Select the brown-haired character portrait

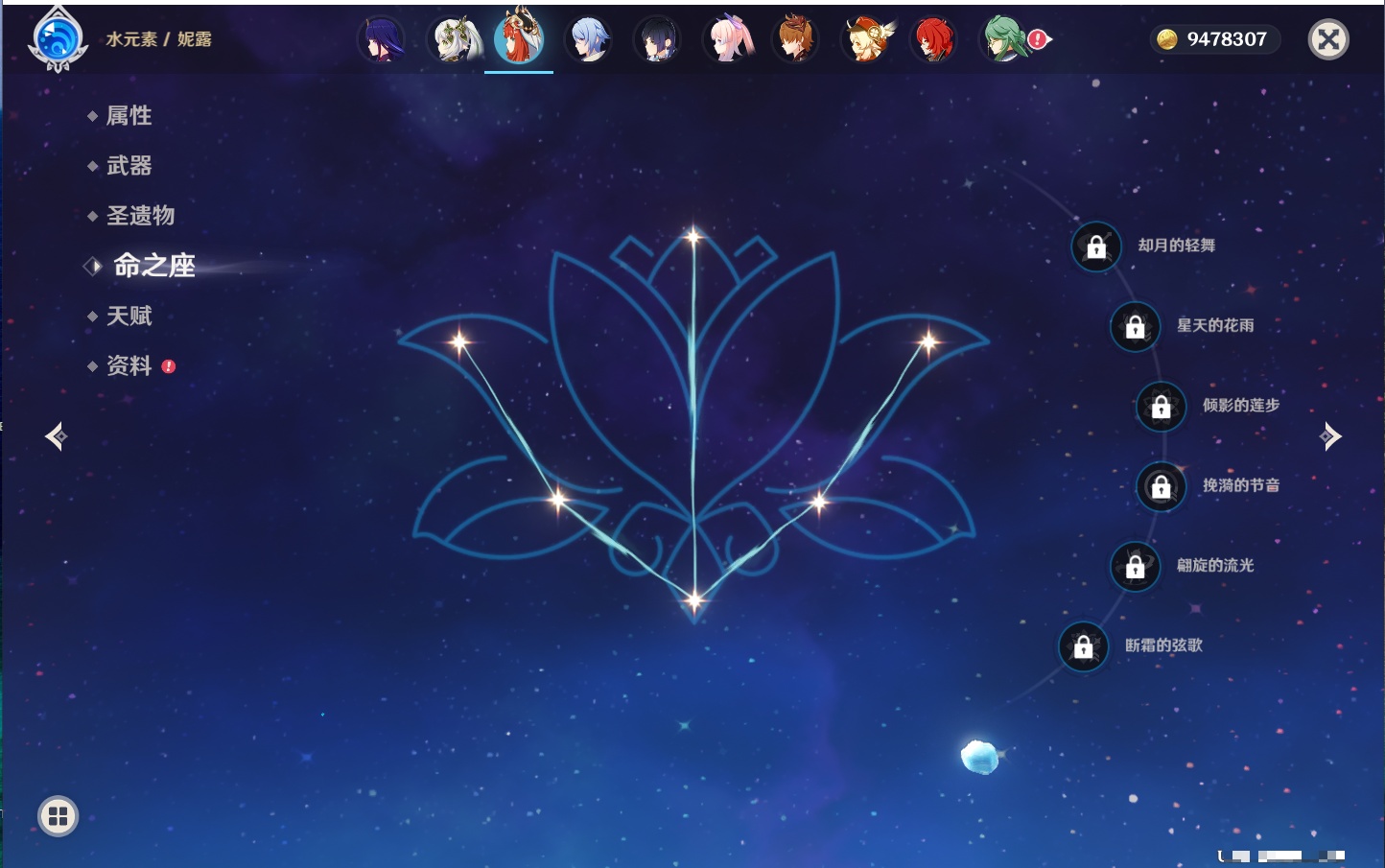795,40
